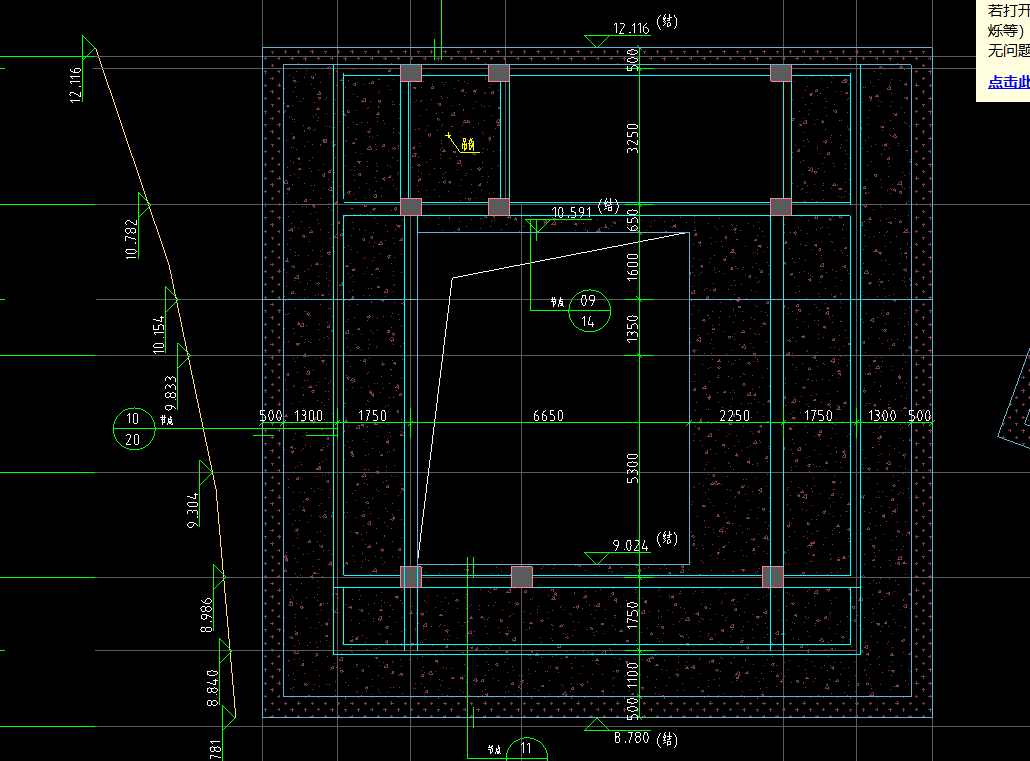Pick the 3250 vertical dimension text
Image resolution: width=1030 pixels, height=761 pixels.
coord(633,138)
